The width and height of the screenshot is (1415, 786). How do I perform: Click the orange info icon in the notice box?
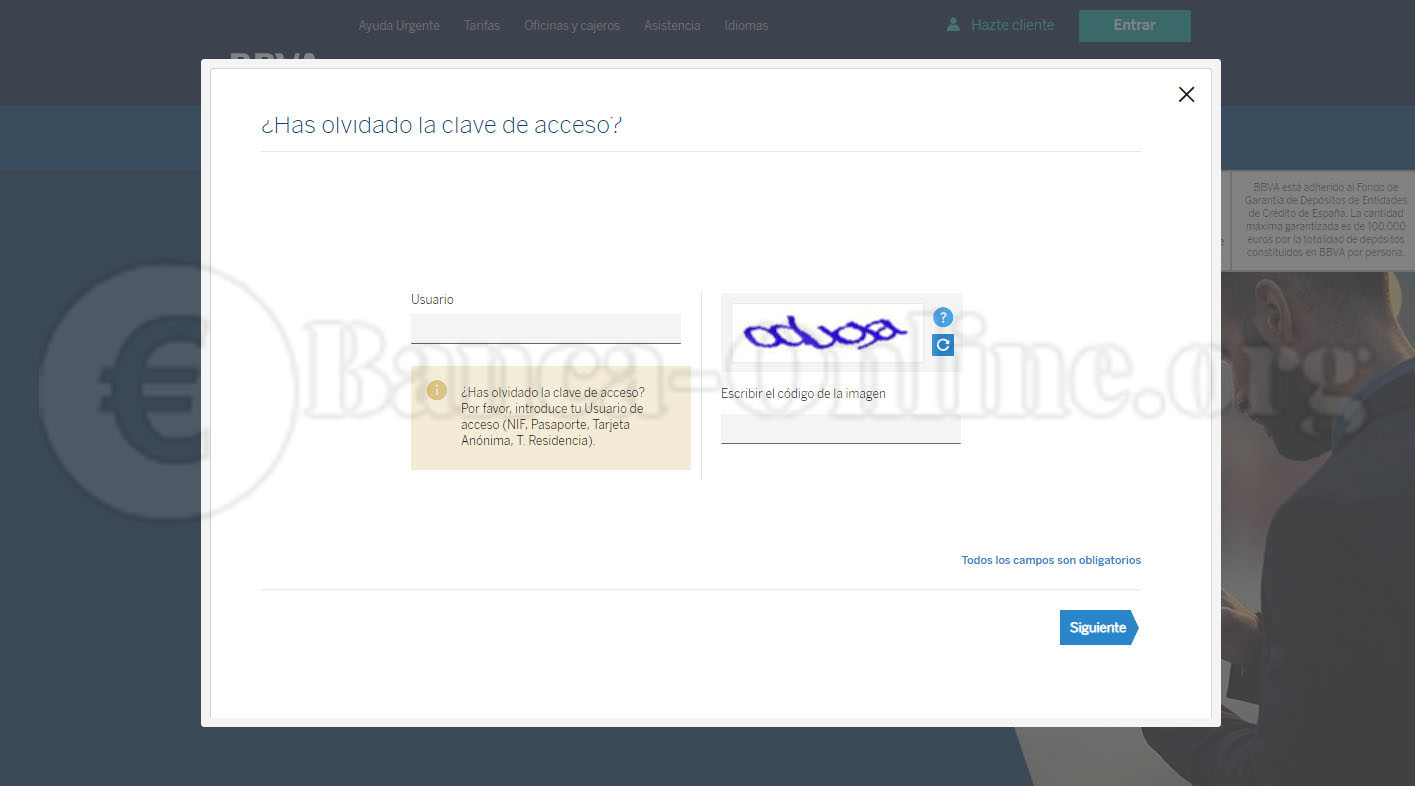click(436, 390)
